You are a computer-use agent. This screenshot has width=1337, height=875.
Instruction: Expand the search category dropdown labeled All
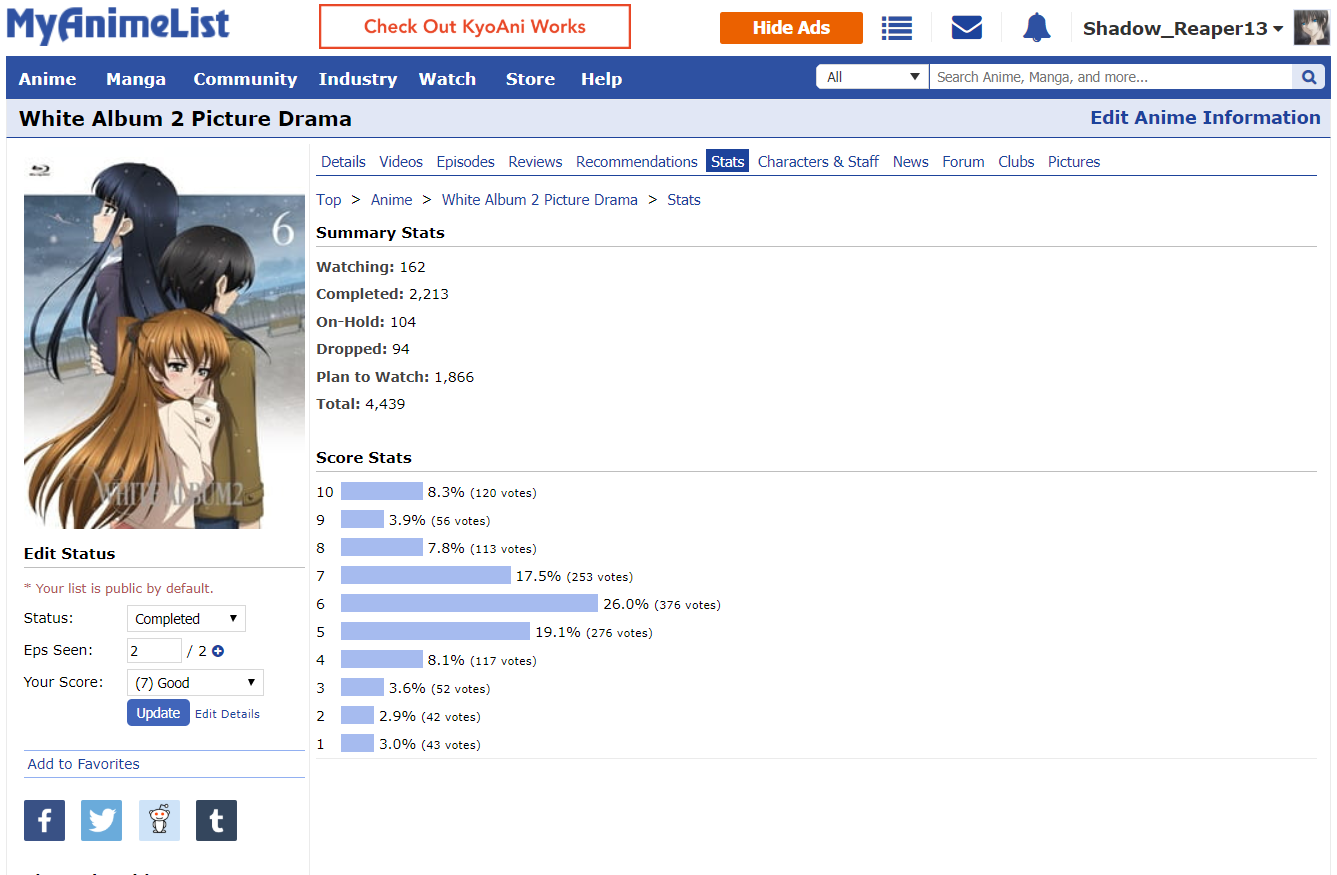pos(872,77)
